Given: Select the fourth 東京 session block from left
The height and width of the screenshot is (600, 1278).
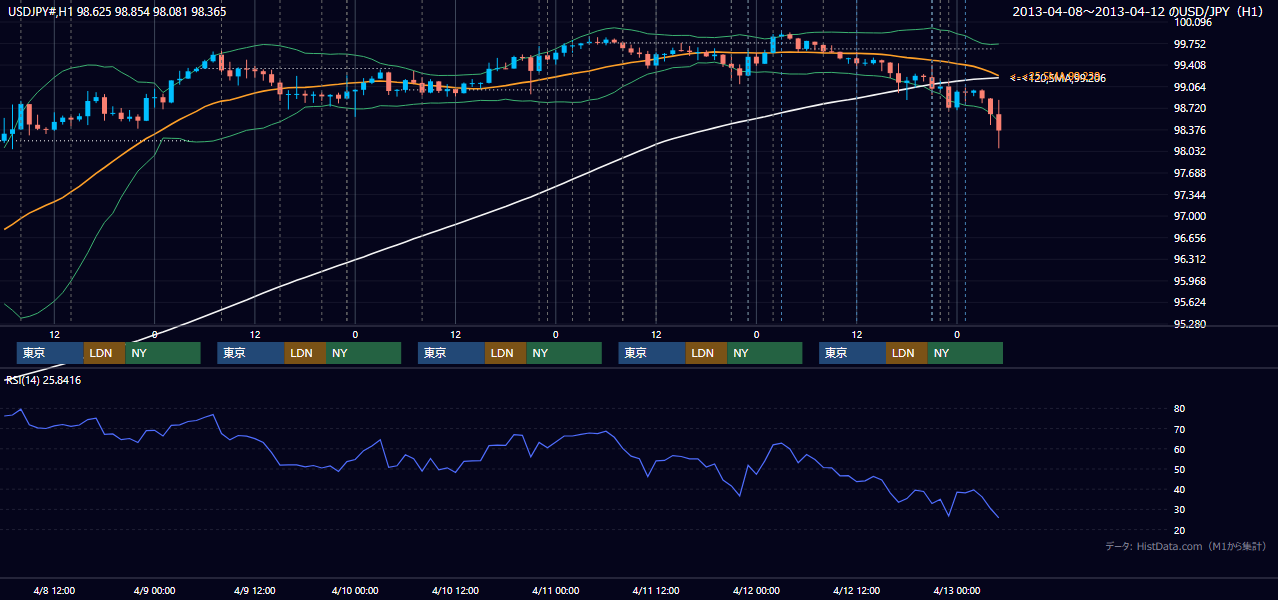Looking at the screenshot, I should click(652, 353).
